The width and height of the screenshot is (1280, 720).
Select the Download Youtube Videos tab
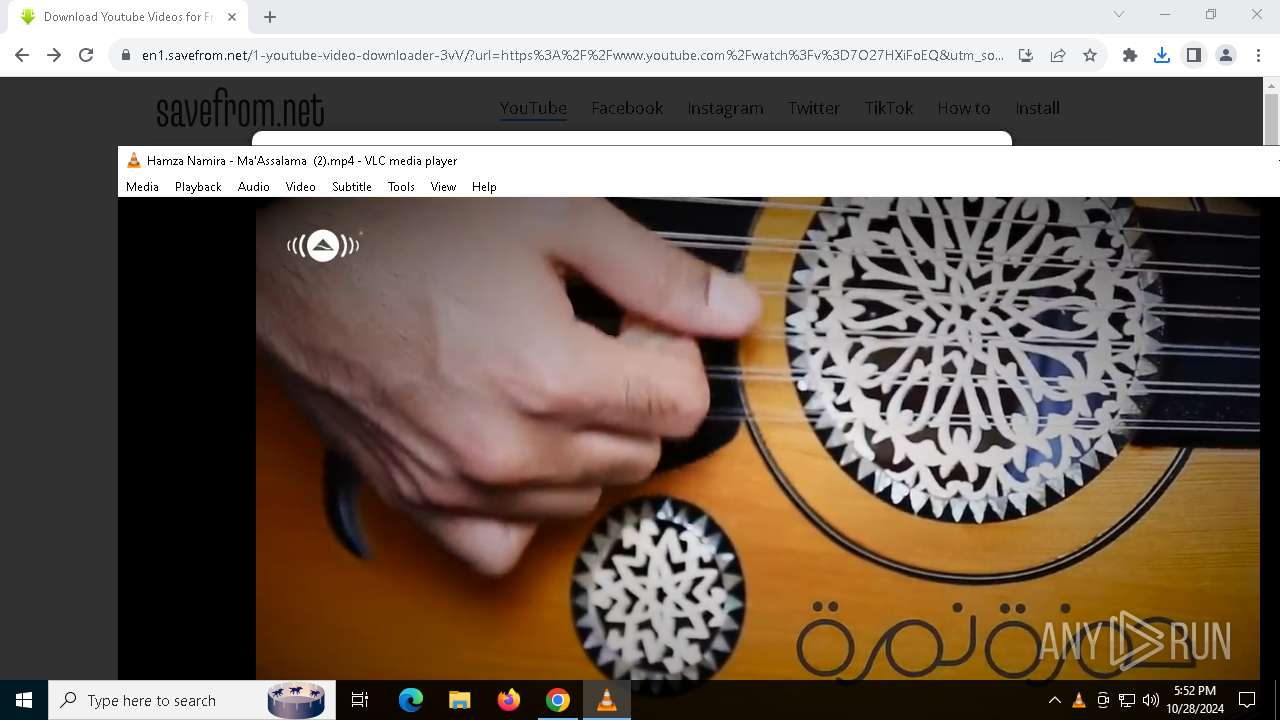coord(128,17)
